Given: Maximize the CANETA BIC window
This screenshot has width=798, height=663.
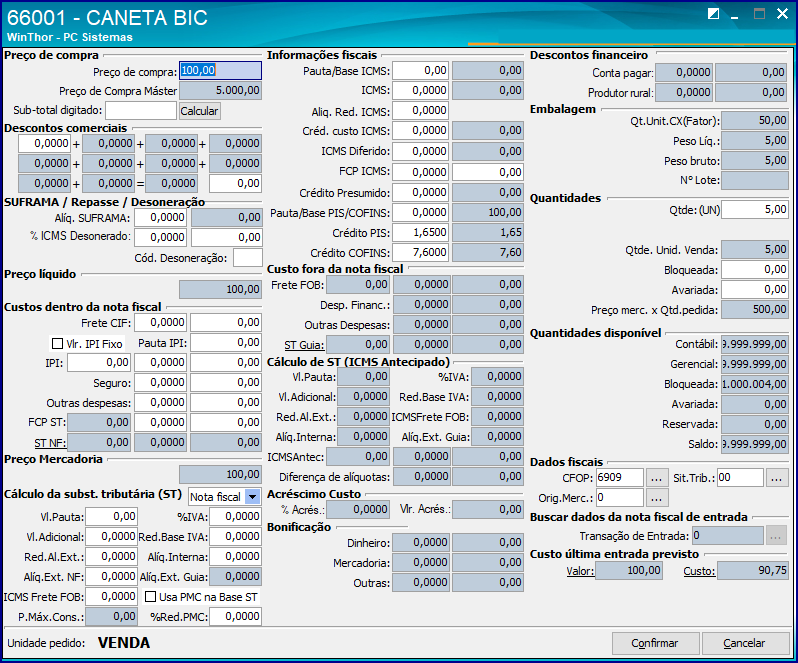Looking at the screenshot, I should [759, 14].
